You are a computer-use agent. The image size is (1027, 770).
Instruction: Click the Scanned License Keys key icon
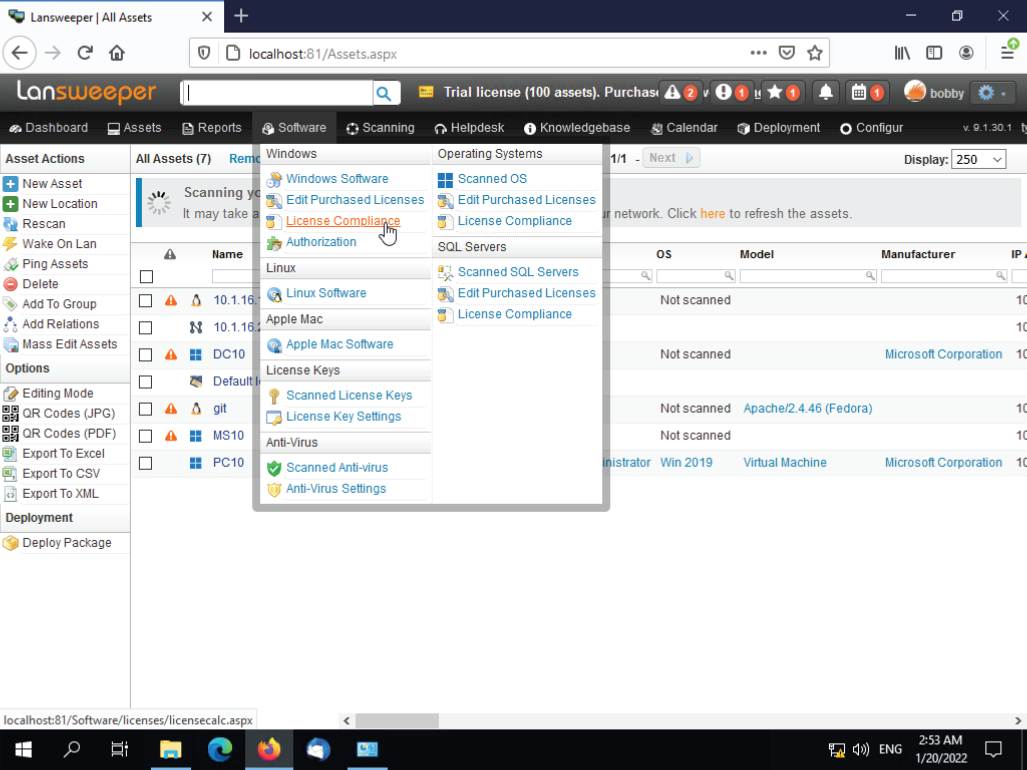point(274,396)
